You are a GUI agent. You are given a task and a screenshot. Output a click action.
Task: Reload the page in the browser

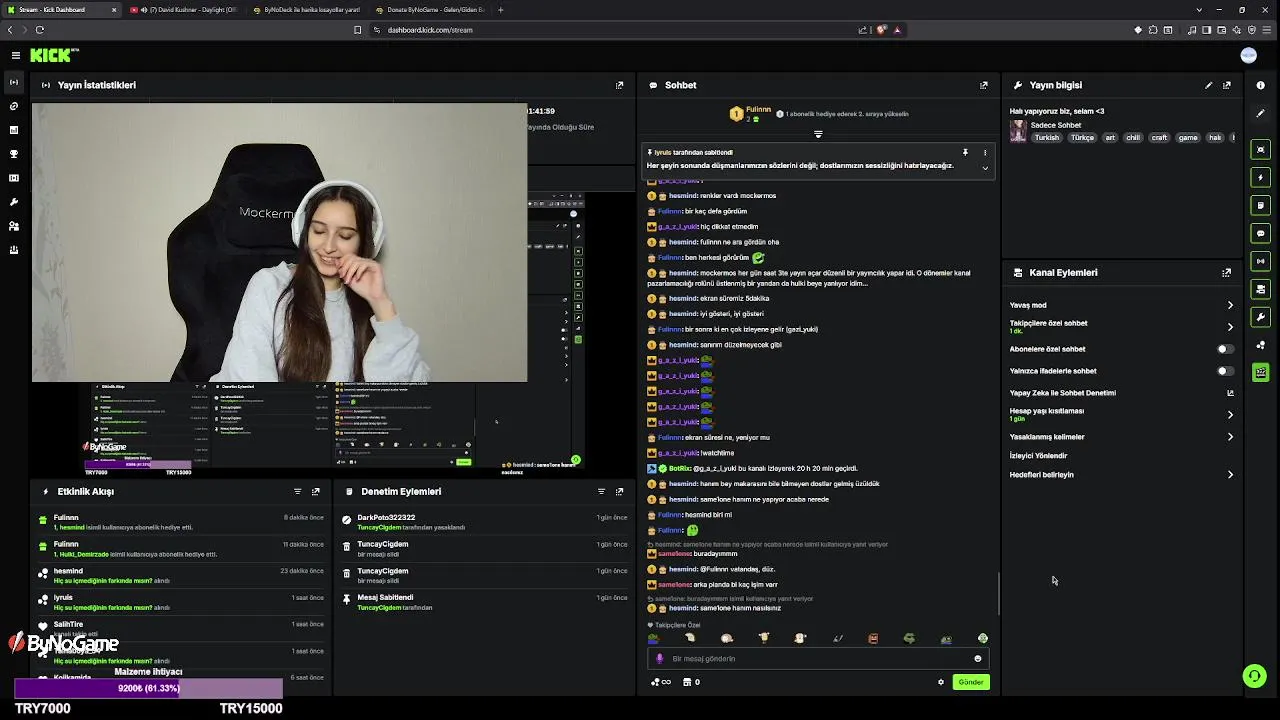coord(39,30)
